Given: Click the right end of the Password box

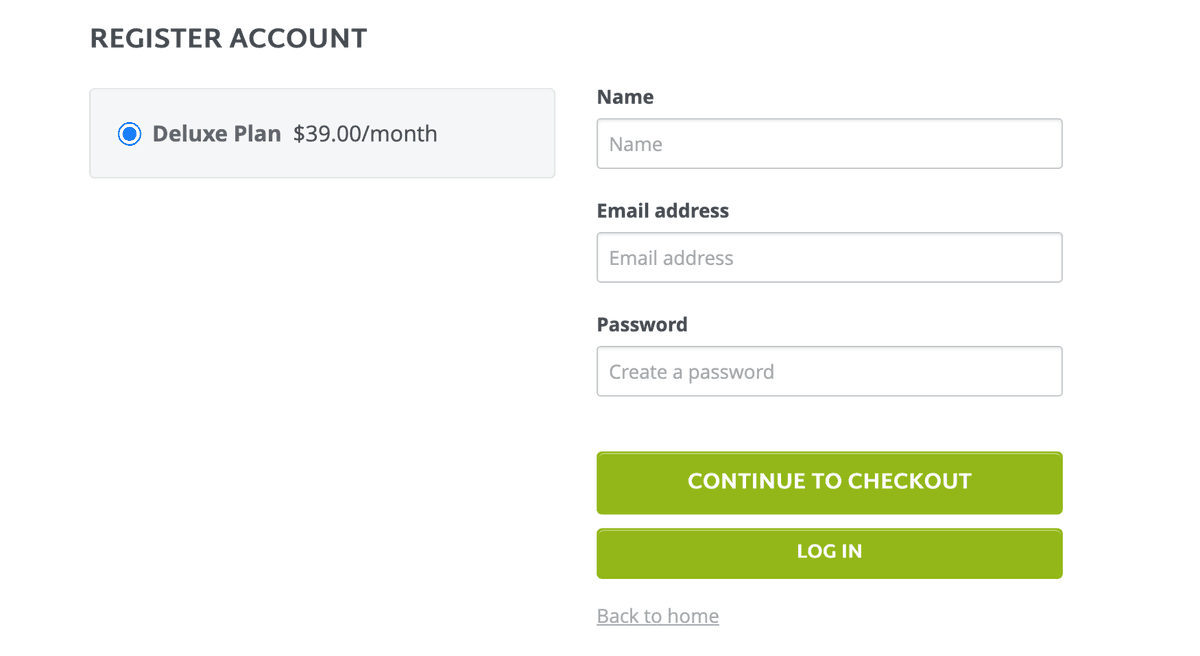Looking at the screenshot, I should pyautogui.click(x=1040, y=372).
